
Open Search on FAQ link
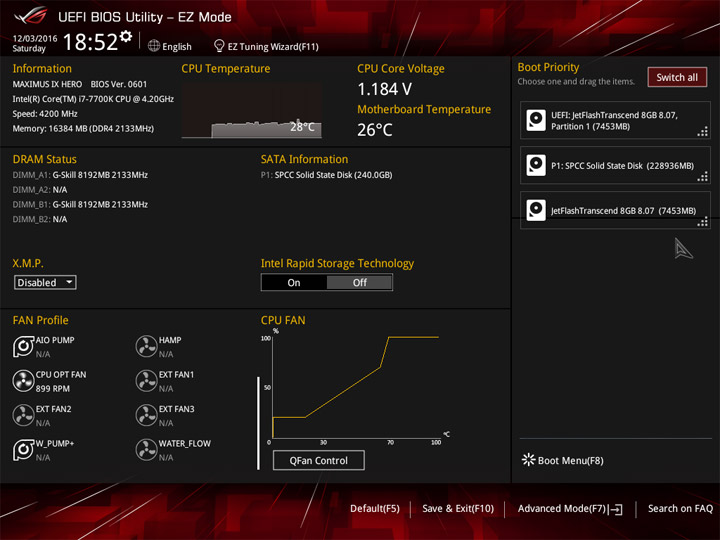click(680, 509)
